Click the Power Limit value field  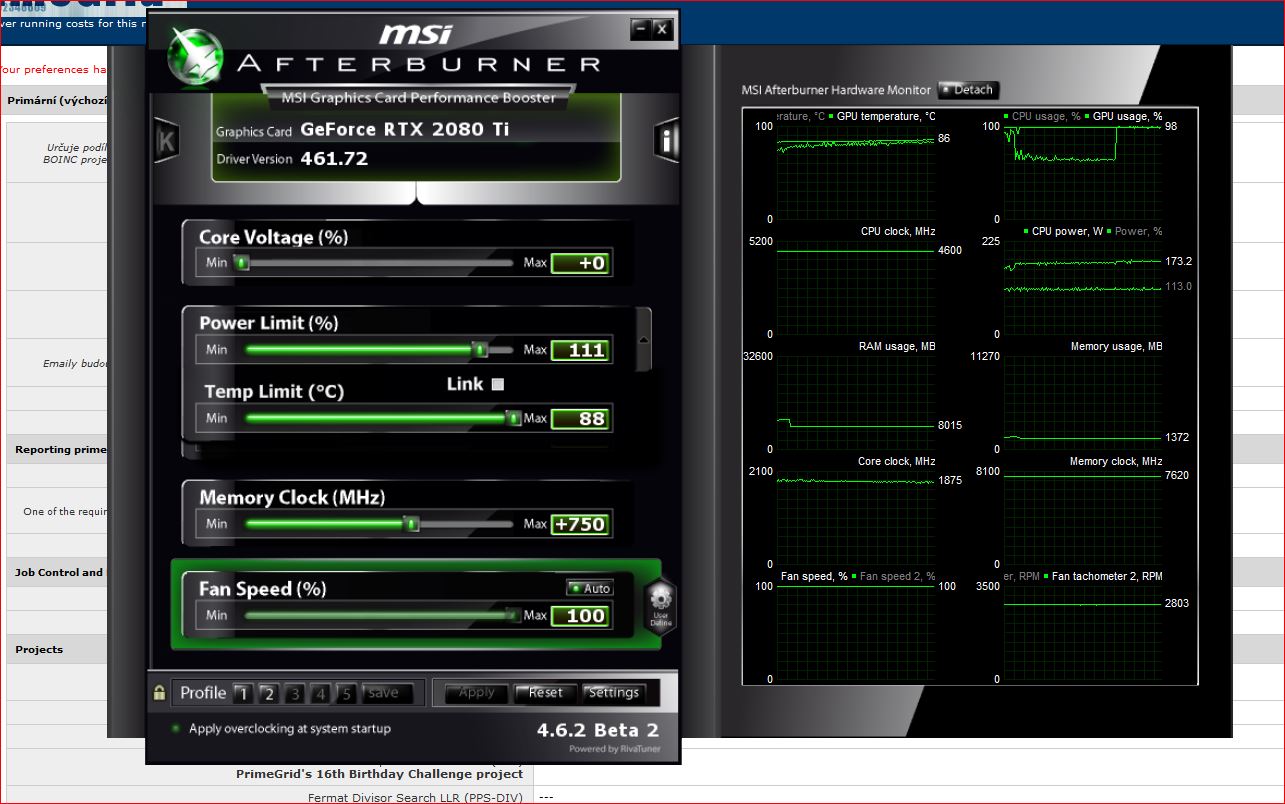(x=580, y=350)
